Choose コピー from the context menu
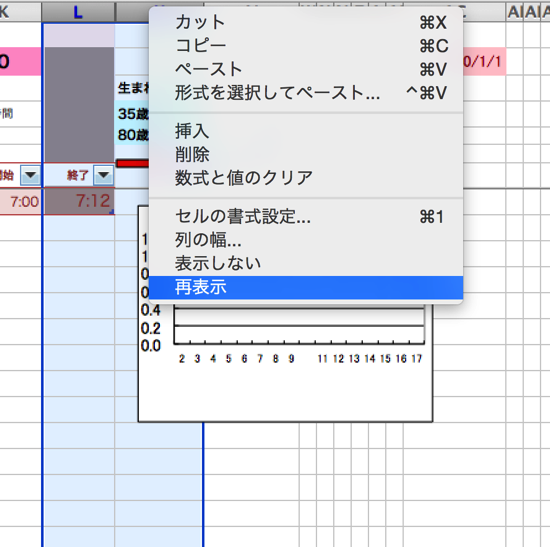 click(306, 46)
